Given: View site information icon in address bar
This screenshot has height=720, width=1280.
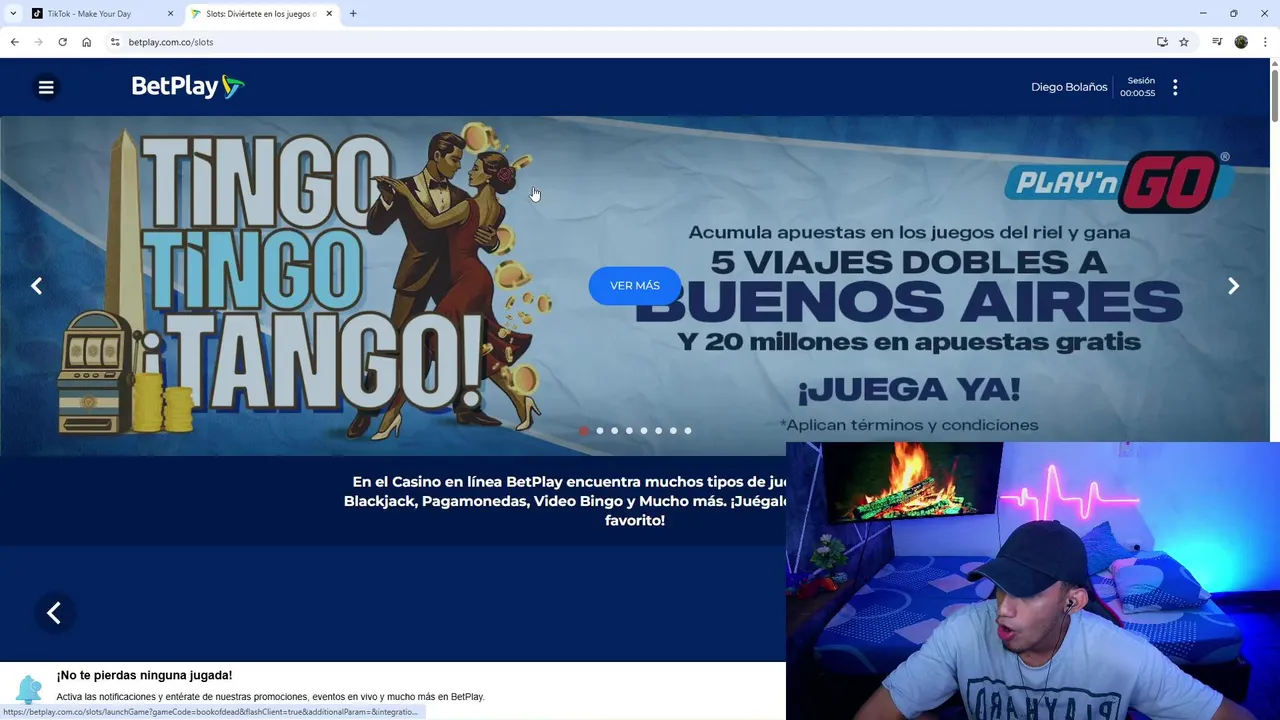Looking at the screenshot, I should pos(115,42).
